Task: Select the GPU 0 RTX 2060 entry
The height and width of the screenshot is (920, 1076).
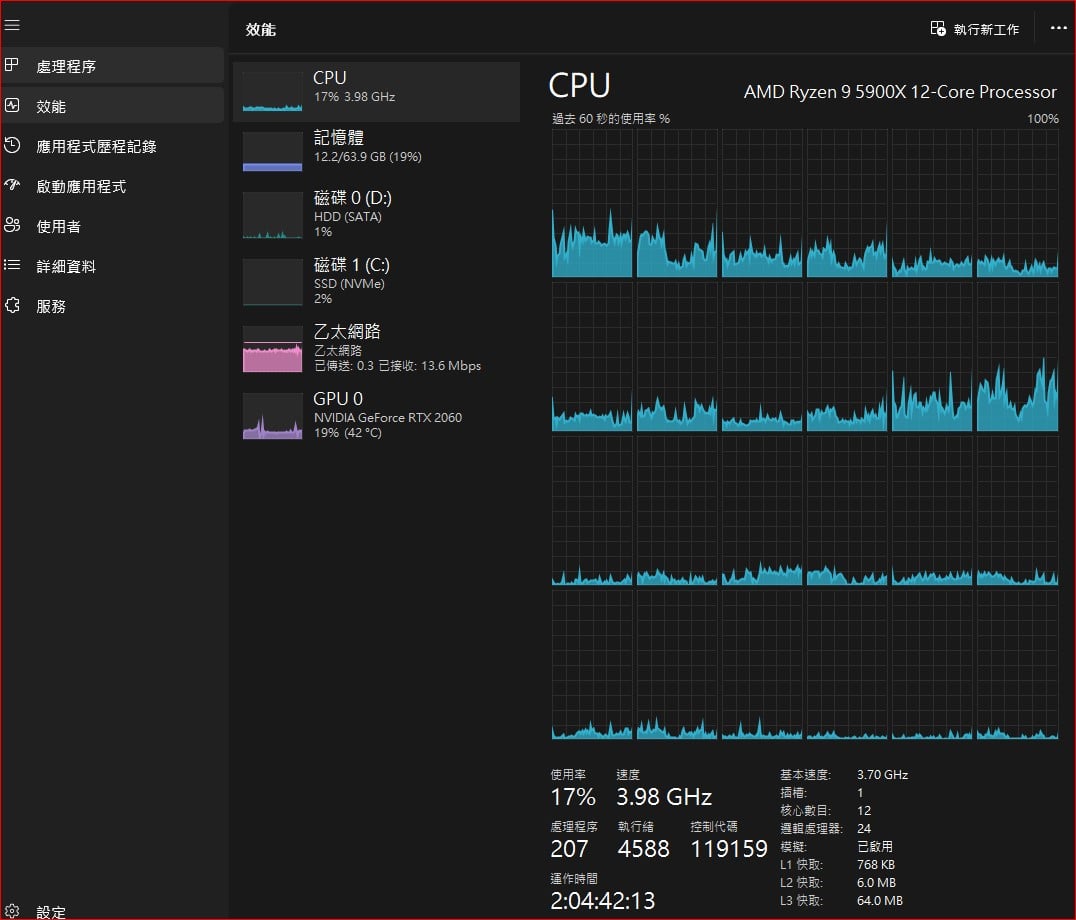Action: pos(376,414)
